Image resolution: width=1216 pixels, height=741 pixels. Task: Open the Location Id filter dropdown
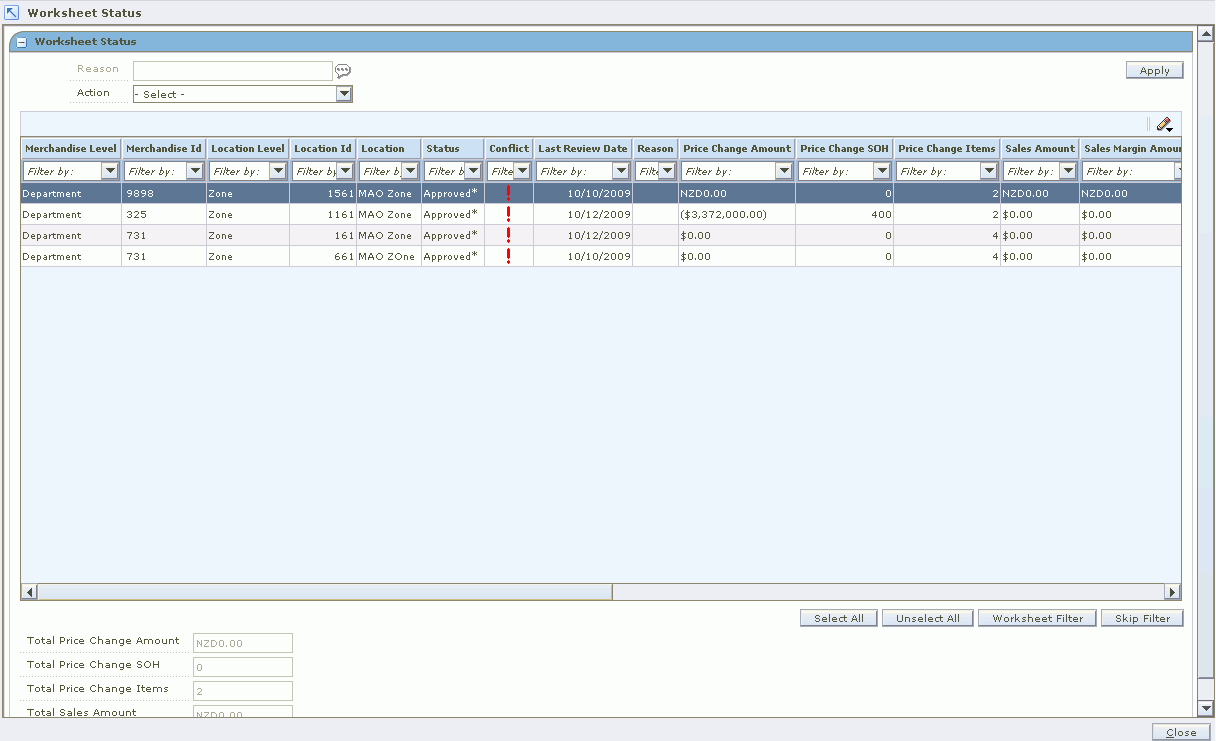point(345,171)
